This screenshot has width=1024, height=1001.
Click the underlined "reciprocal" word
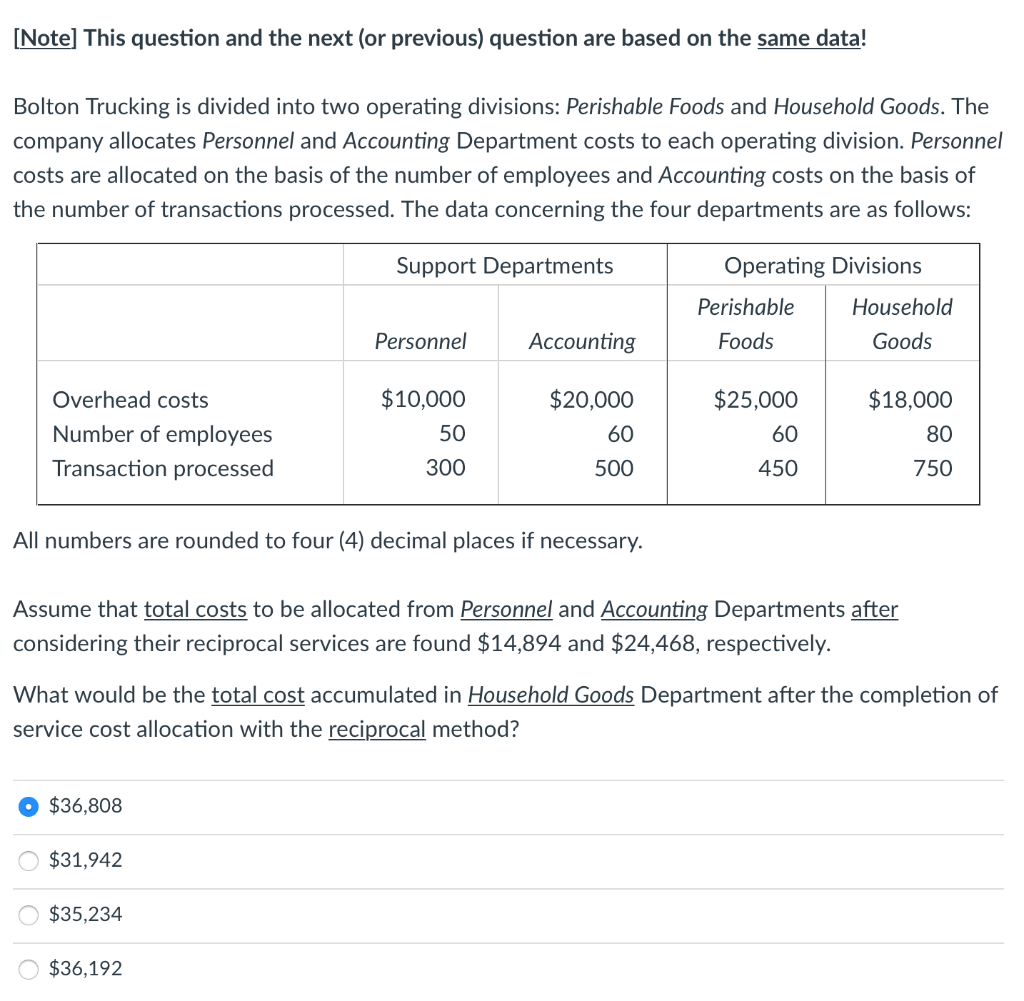(x=377, y=729)
